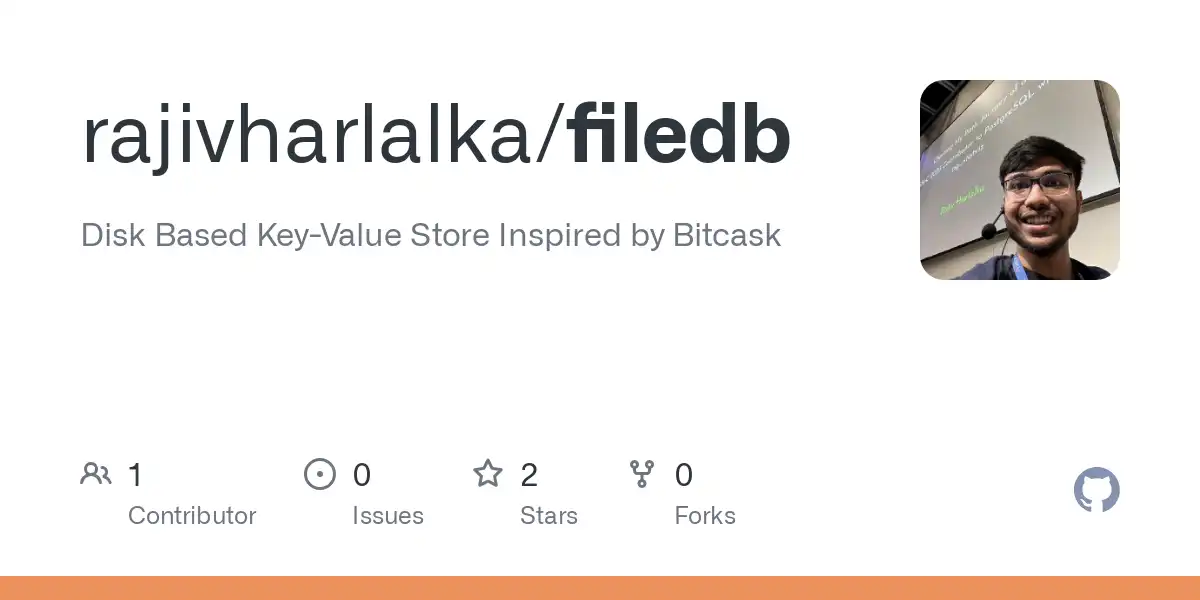Click the contributor count number 1
Viewport: 1200px width, 600px height.
click(135, 475)
